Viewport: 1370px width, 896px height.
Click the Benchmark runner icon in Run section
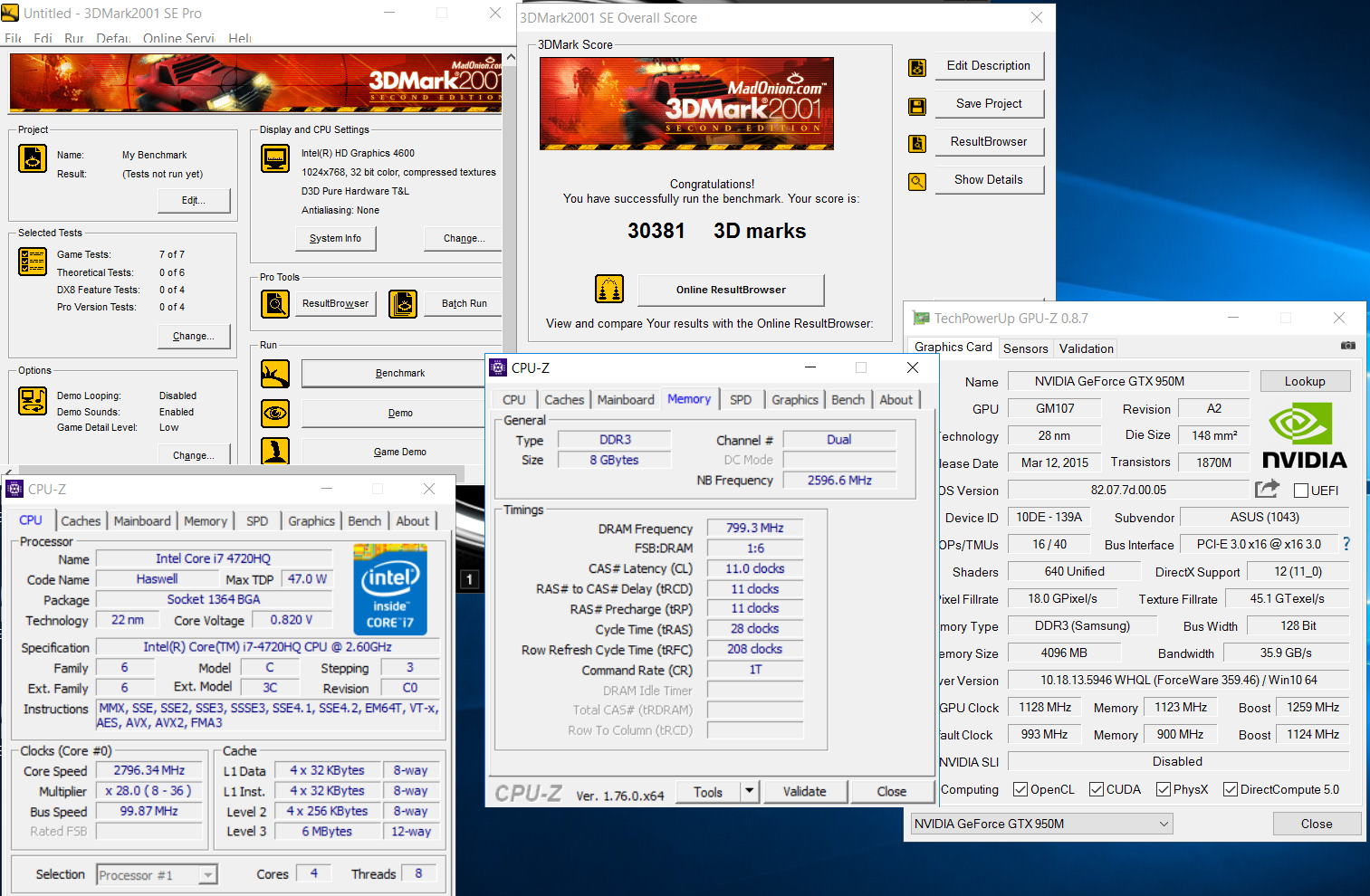point(275,374)
